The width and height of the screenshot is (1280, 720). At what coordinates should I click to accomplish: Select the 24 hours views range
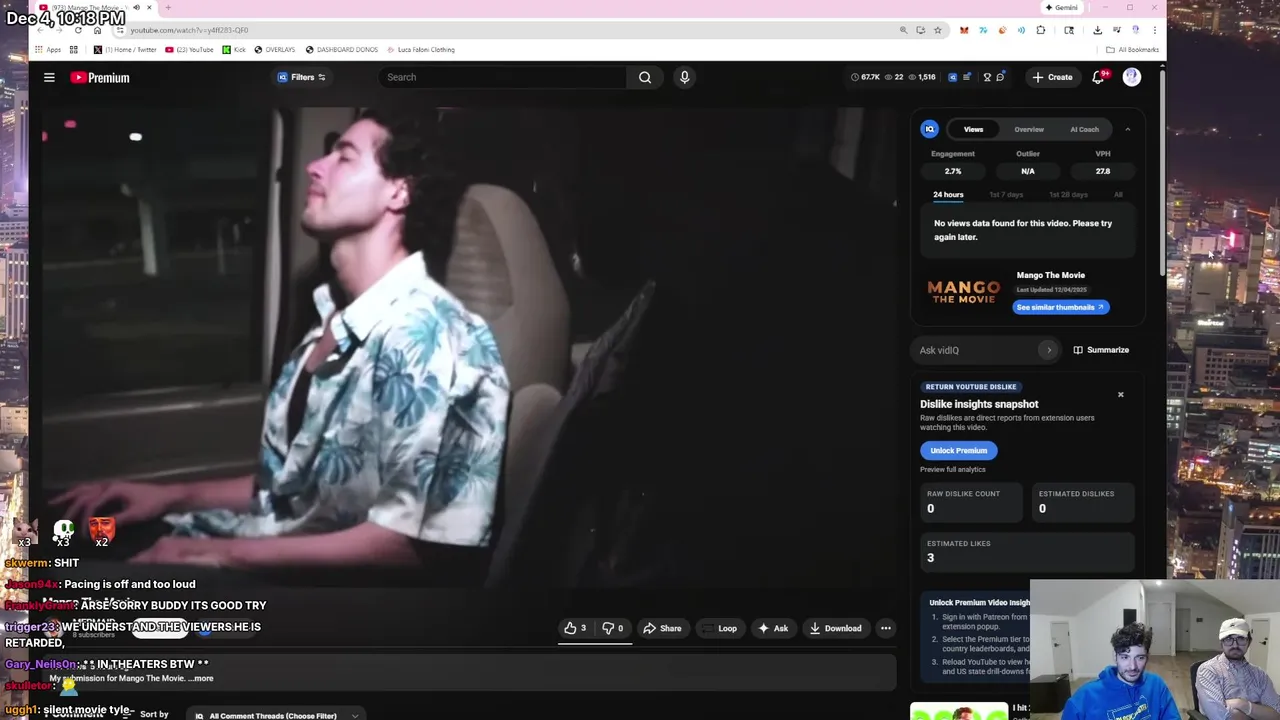point(948,194)
